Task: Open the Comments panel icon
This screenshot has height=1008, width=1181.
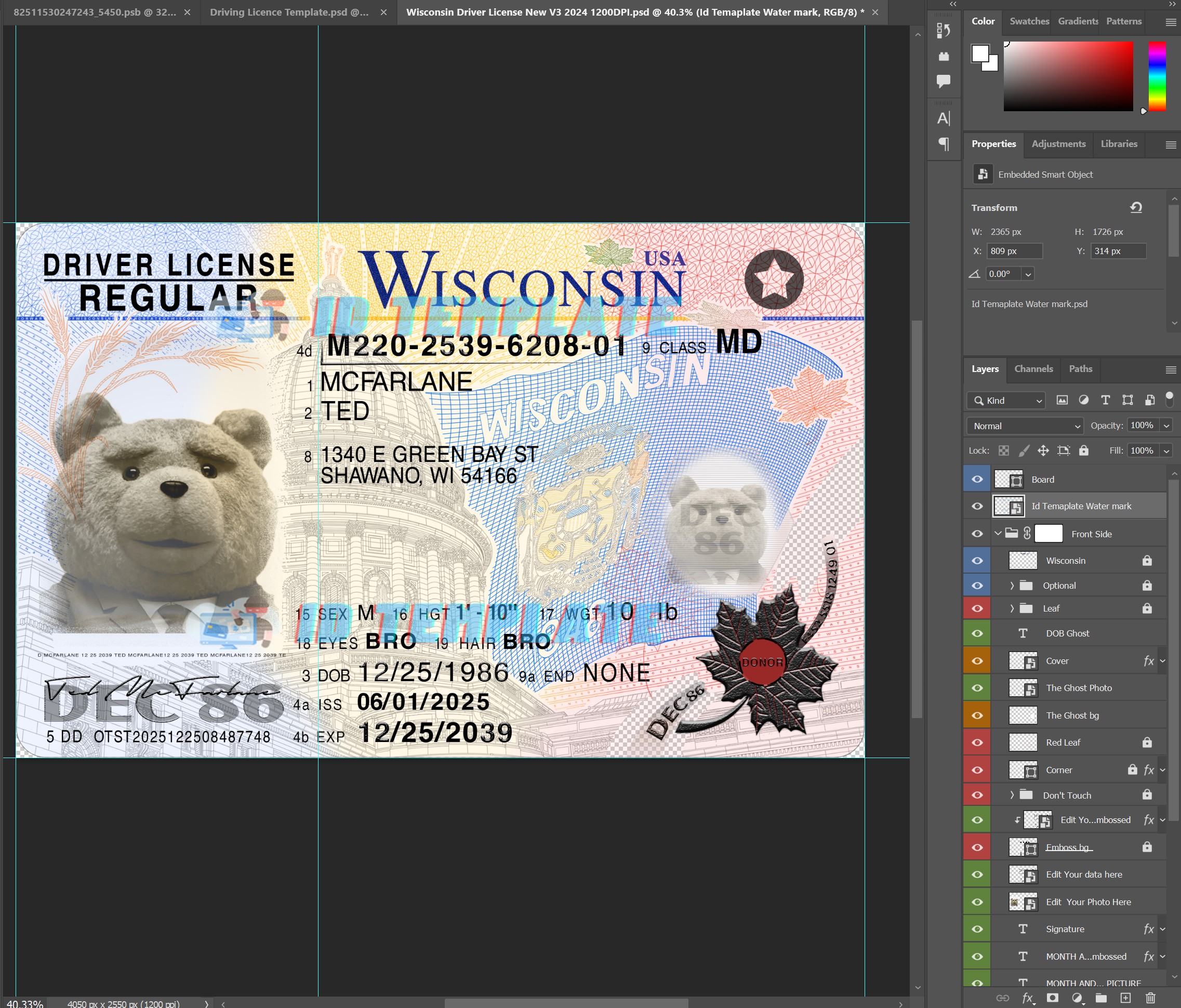Action: 944,81
